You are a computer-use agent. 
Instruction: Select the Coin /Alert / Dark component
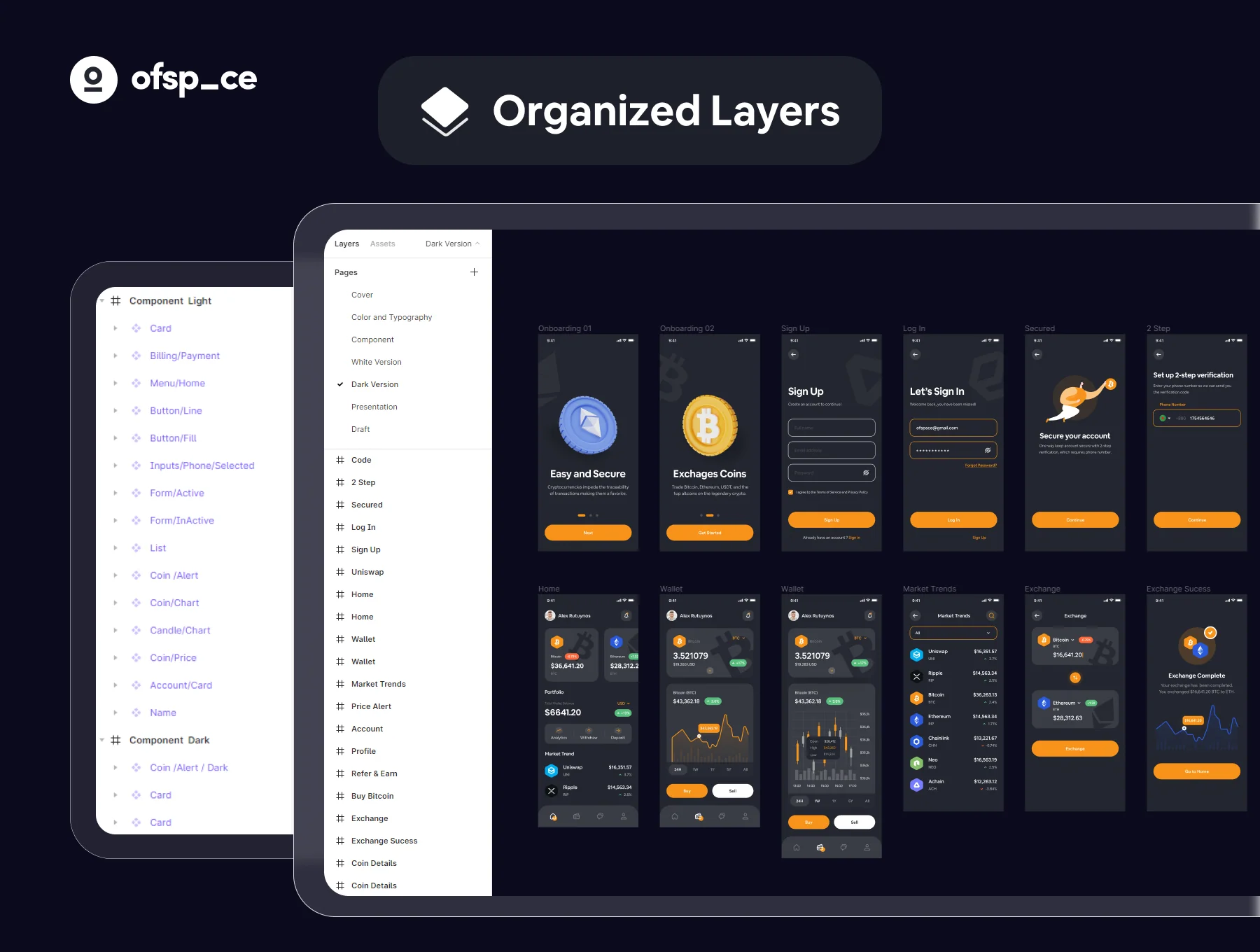click(x=188, y=767)
